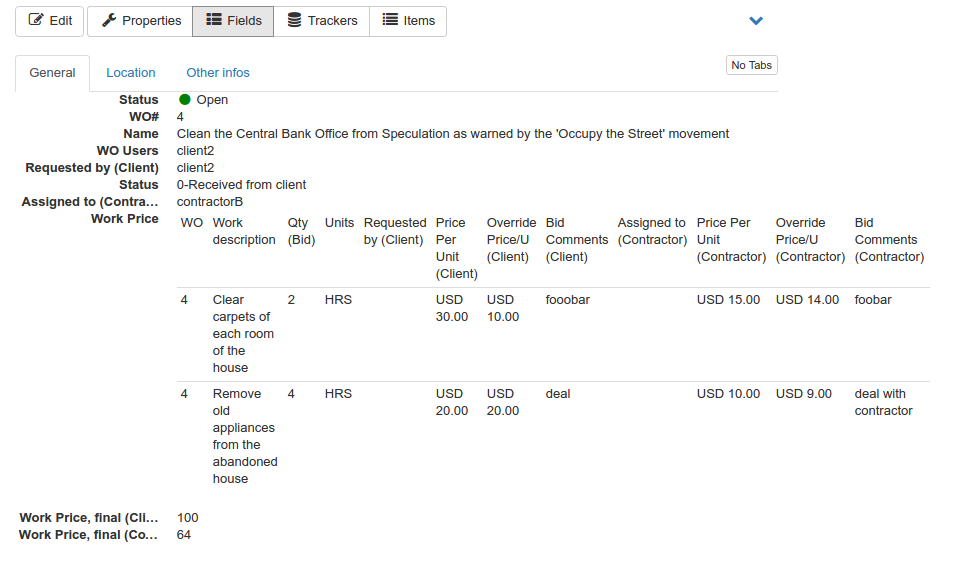Screen dimensions: 954x579
Task: Click the Work description column header
Action: click(243, 232)
